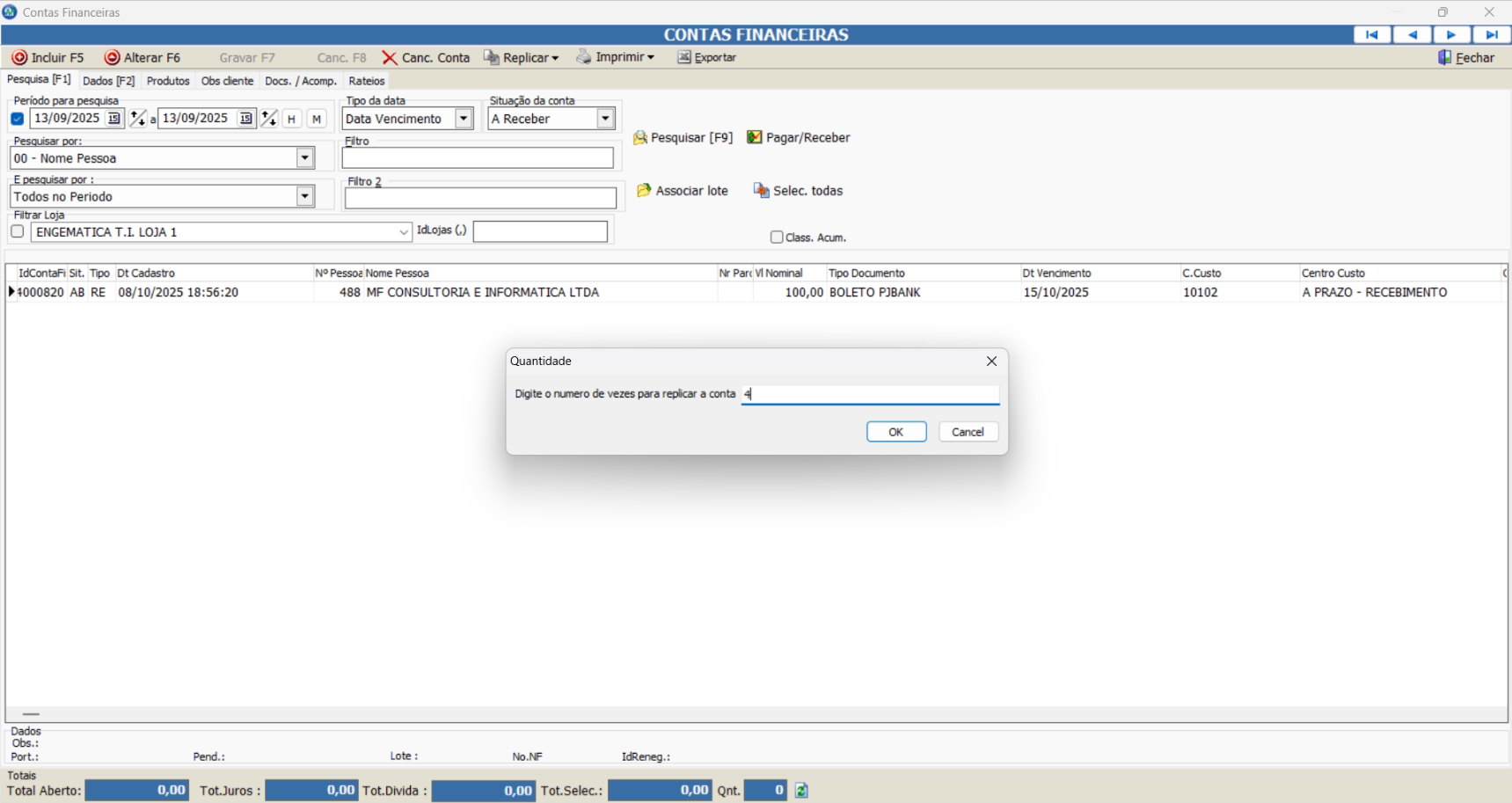The image size is (1512, 803).
Task: Expand the Tipo da data dropdown
Action: [x=464, y=119]
